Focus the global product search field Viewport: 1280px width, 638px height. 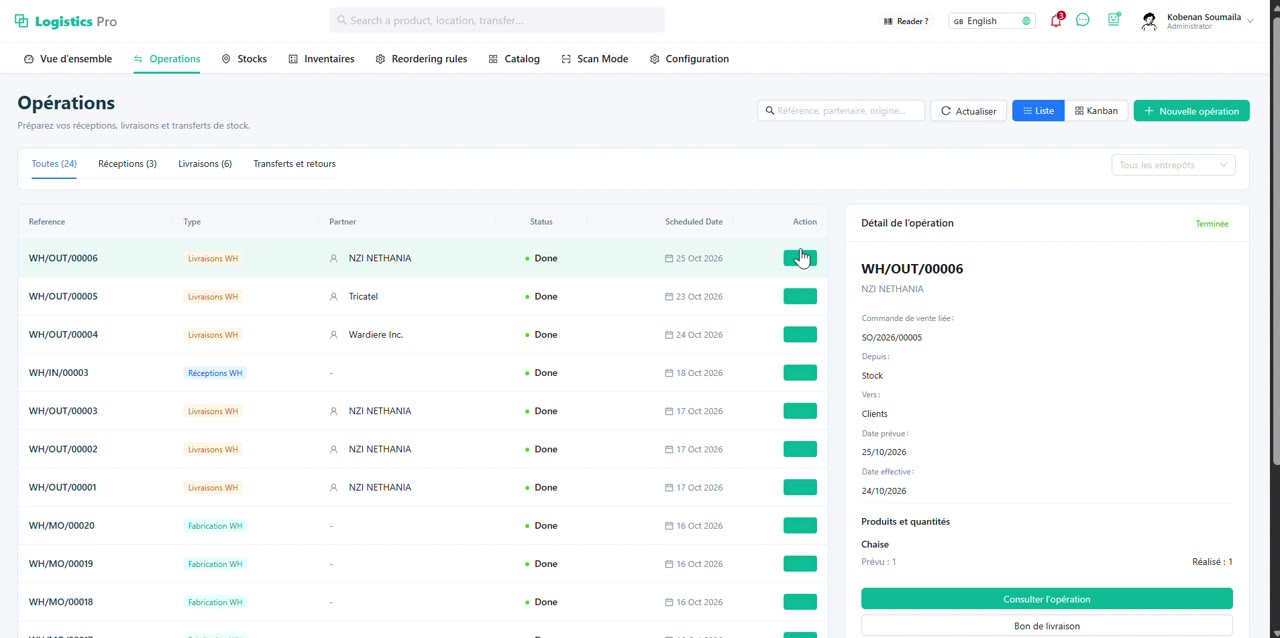pos(497,20)
